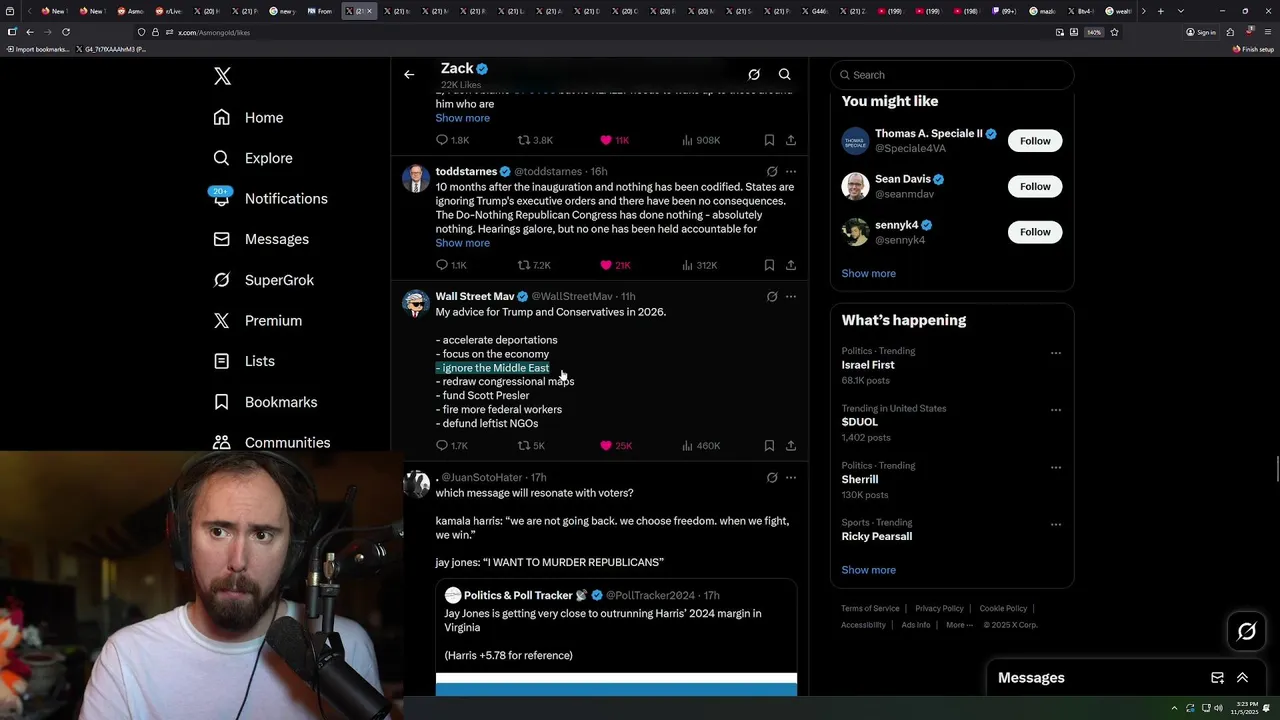Open a new browser tab
Screen dimensions: 1280x720
[1160, 11]
